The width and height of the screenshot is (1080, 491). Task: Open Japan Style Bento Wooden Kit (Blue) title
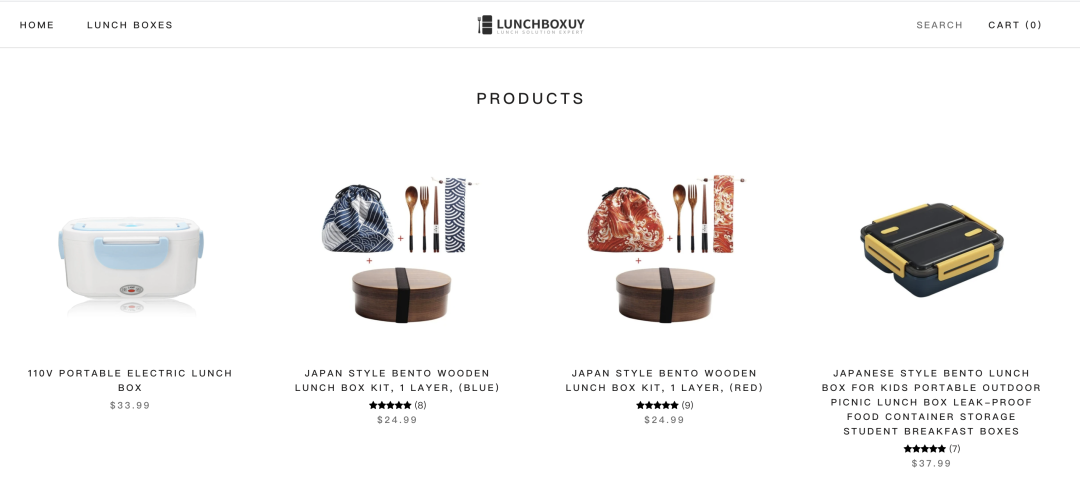coord(397,380)
